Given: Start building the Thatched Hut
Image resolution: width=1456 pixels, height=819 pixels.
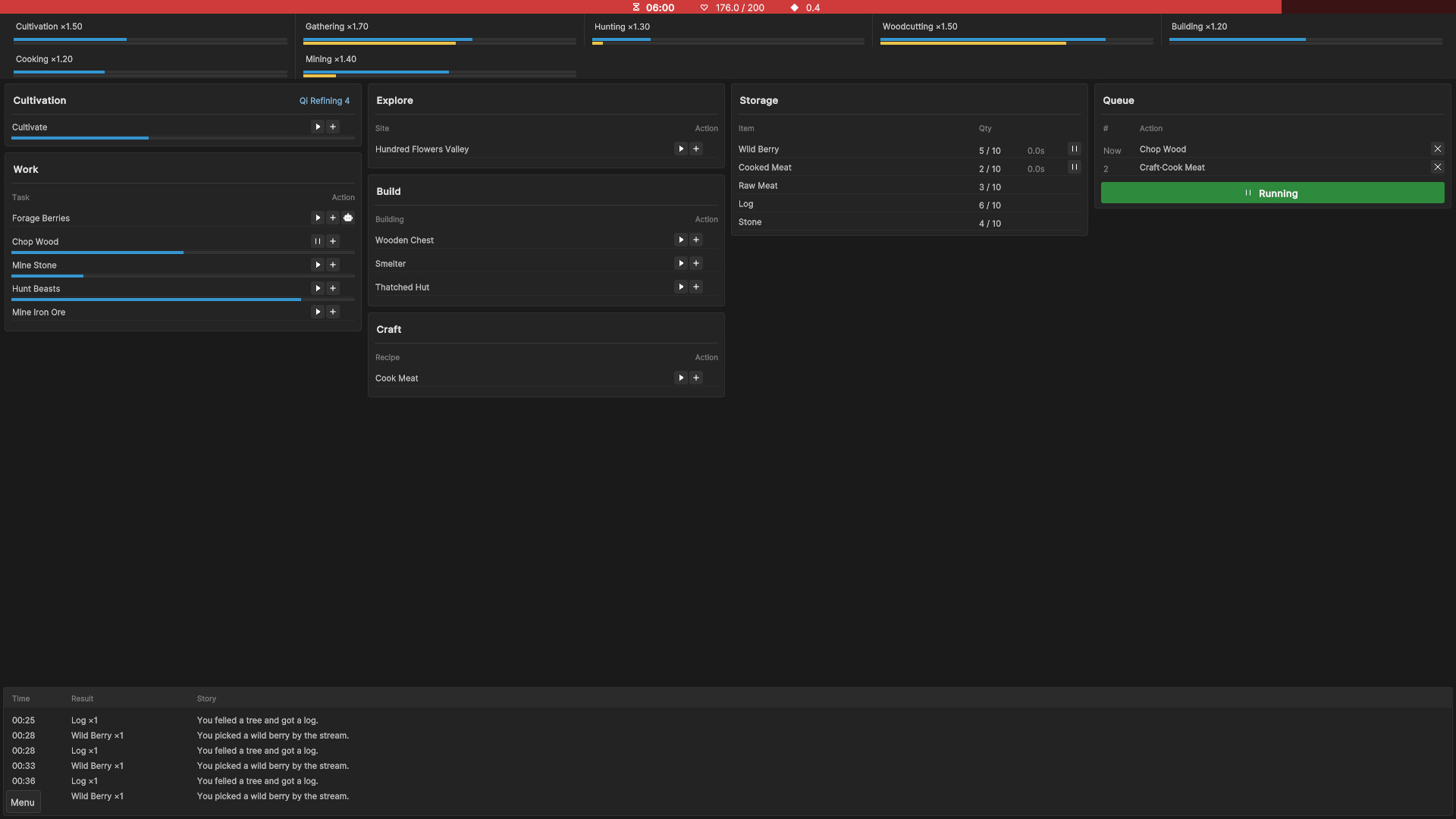Looking at the screenshot, I should click(681, 287).
